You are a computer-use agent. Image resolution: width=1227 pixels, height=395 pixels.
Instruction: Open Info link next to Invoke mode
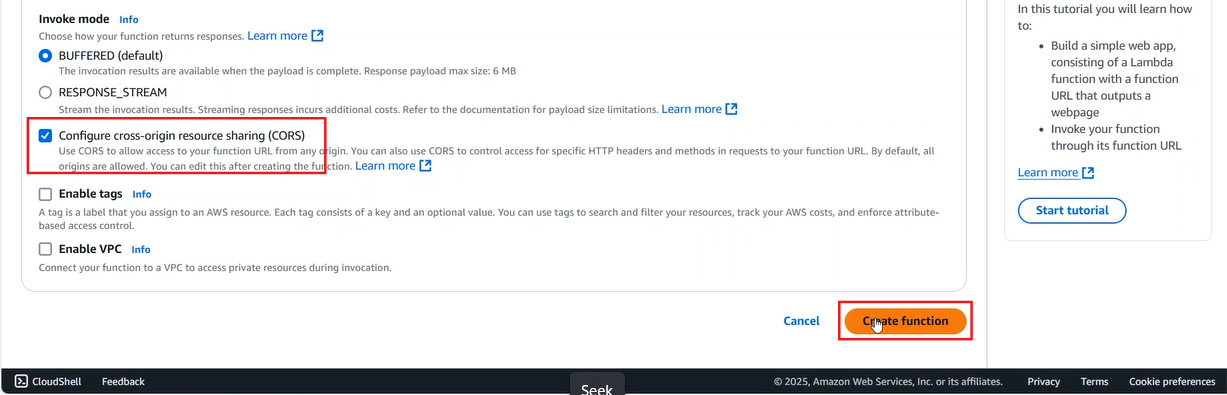(x=129, y=19)
